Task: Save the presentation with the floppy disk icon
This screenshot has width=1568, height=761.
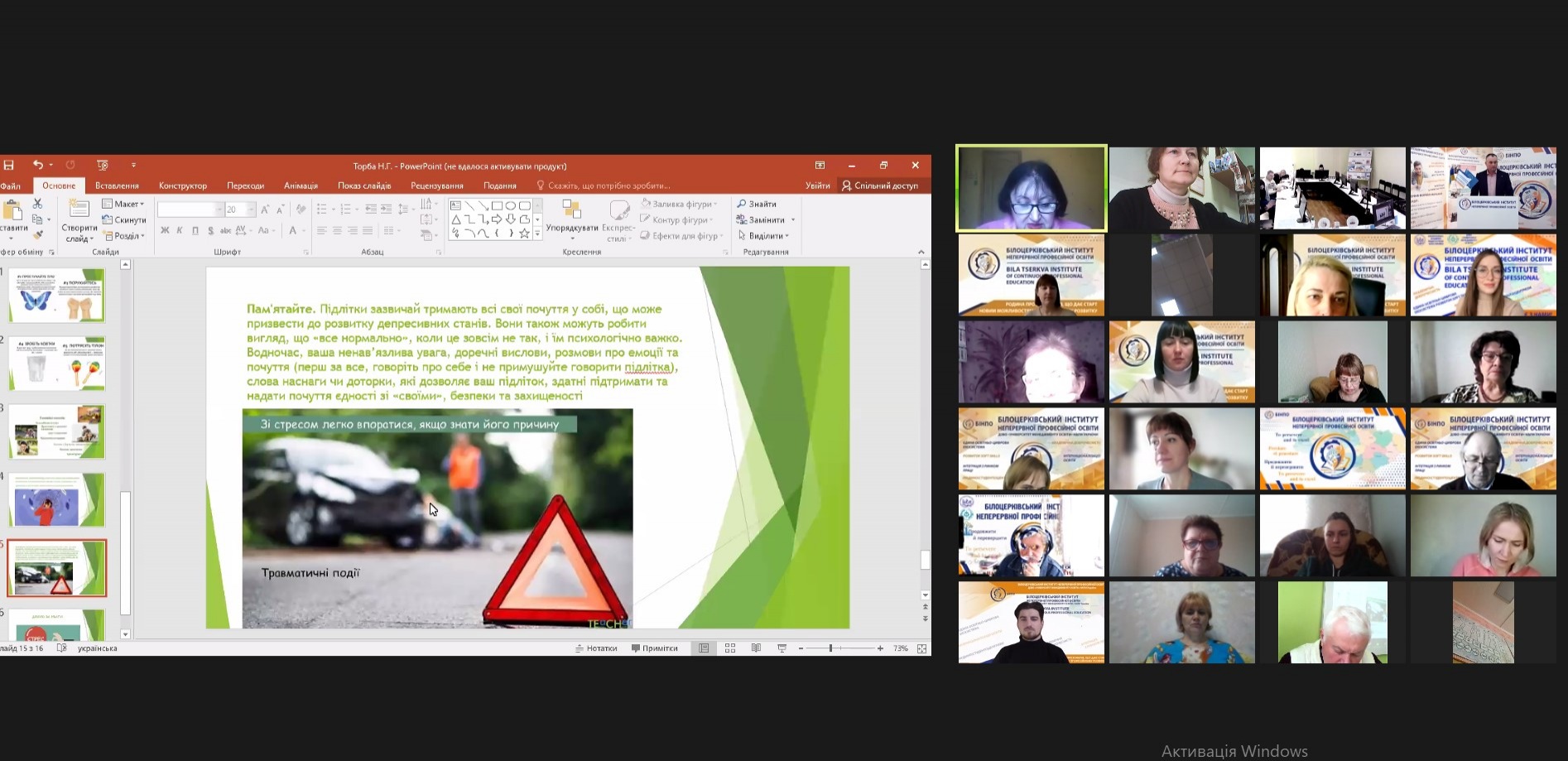Action: coord(9,166)
